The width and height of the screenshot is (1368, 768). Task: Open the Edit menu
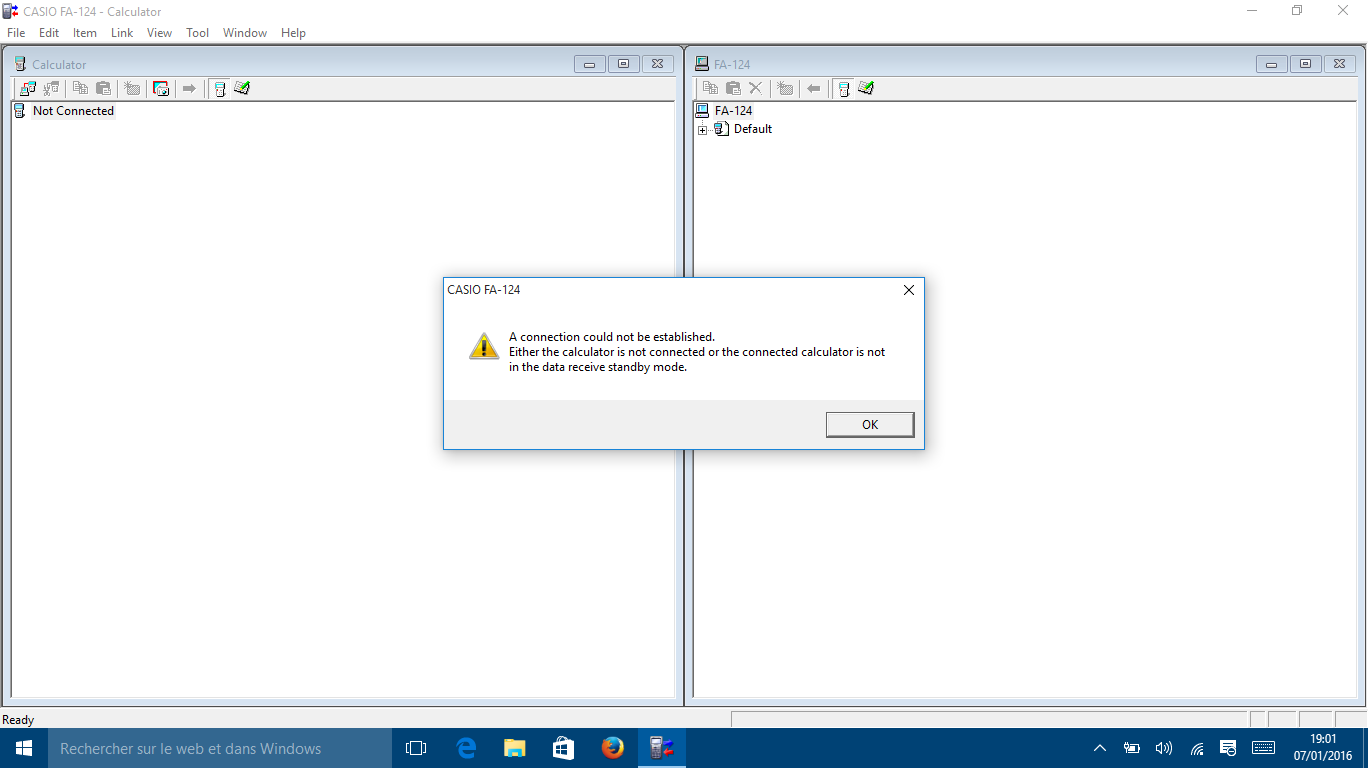(x=49, y=33)
